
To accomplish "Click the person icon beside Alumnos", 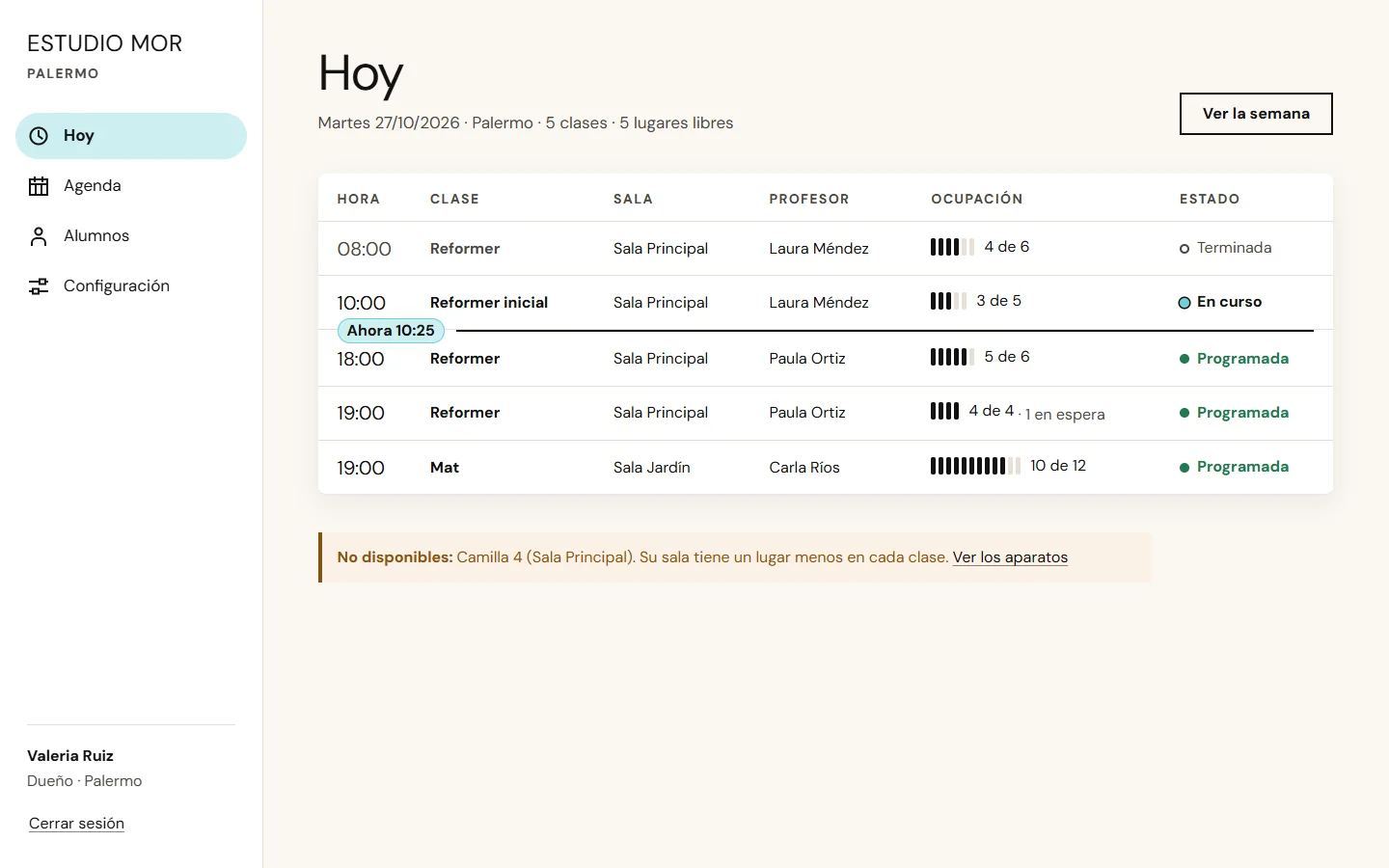I will click(39, 236).
